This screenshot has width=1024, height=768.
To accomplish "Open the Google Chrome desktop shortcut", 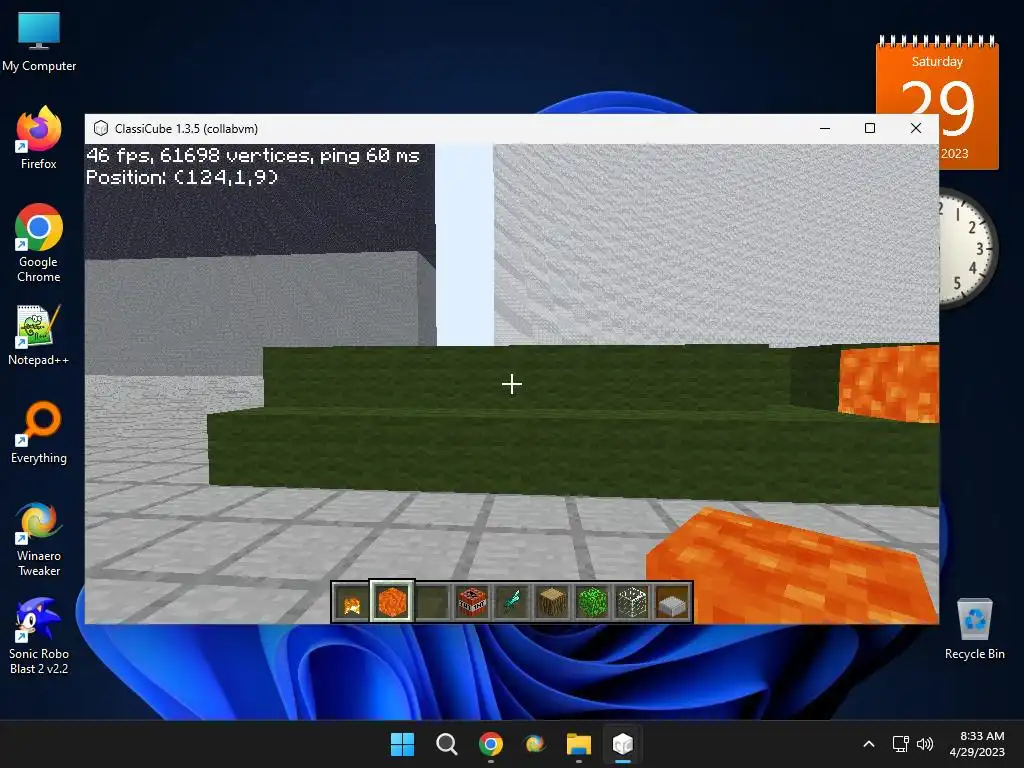I will [x=39, y=242].
